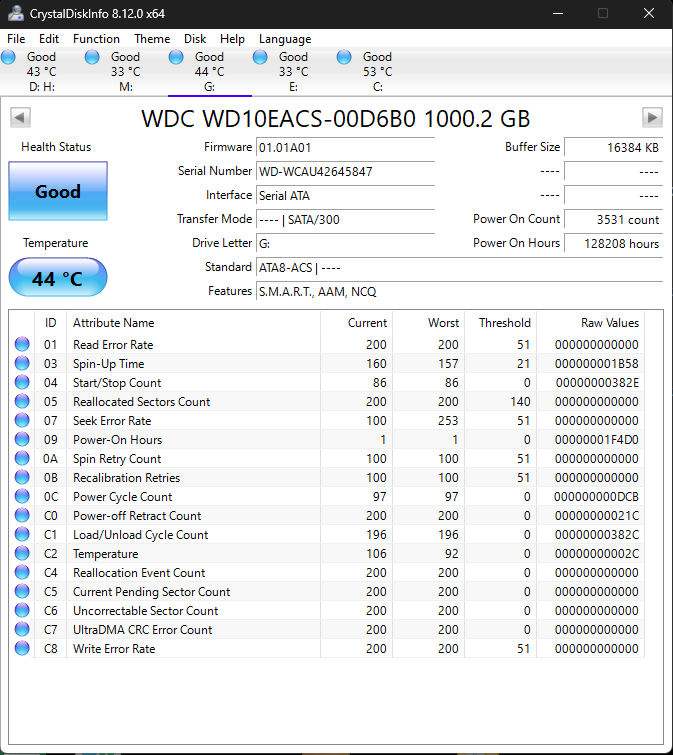Click the CrystalDiskInfo app icon in title bar
Screen dimensions: 673x755
[x=15, y=13]
